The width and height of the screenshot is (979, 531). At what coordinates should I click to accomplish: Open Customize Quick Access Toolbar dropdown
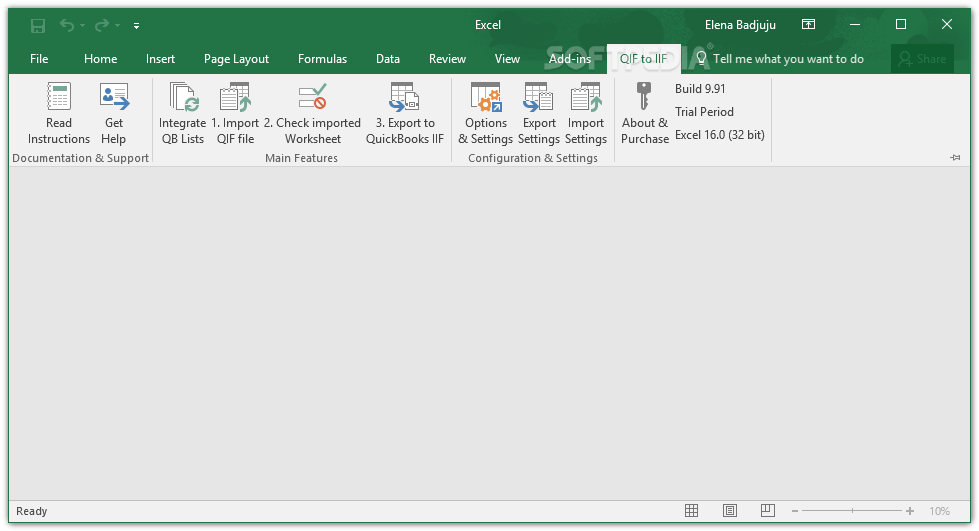[136, 26]
